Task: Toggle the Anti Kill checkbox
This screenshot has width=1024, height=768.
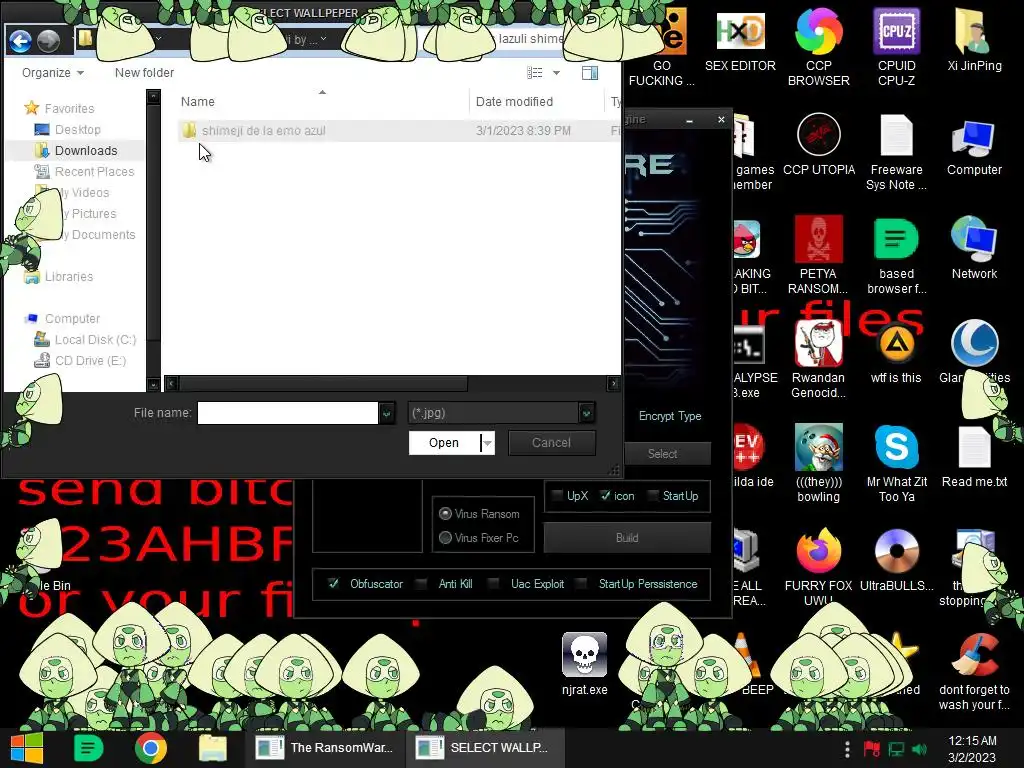Action: [422, 584]
